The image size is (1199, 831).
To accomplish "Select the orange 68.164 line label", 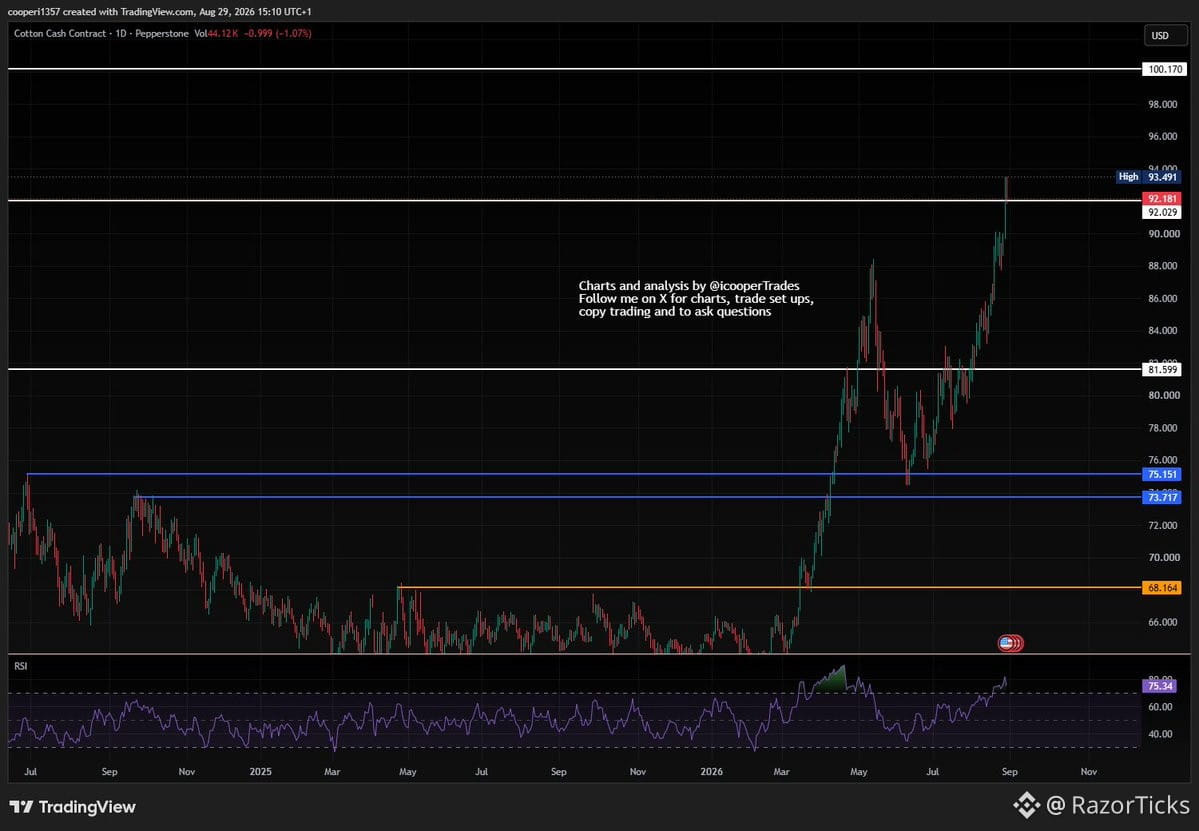I will coord(1162,588).
